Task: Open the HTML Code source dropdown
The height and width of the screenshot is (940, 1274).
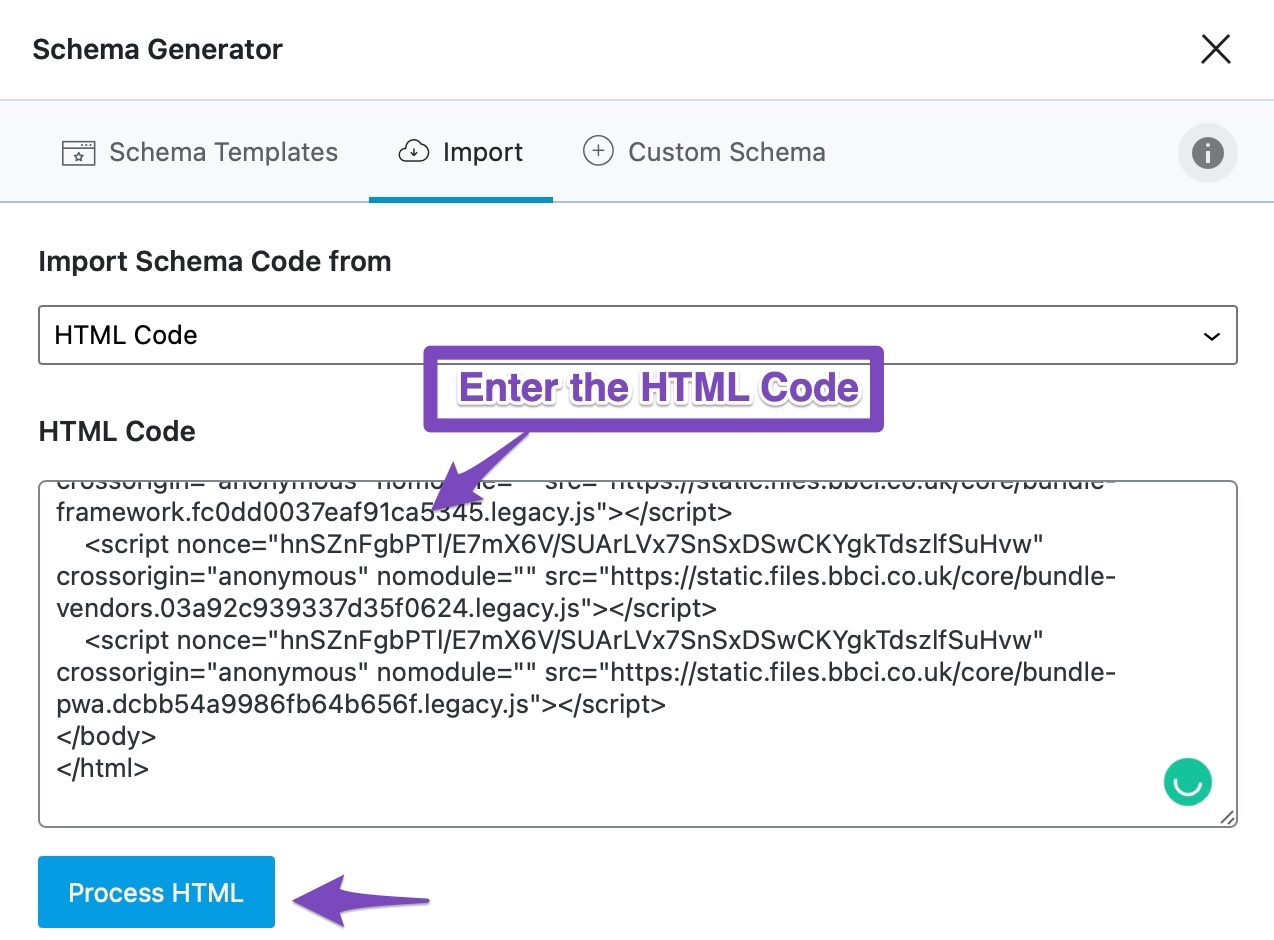Action: click(x=638, y=335)
